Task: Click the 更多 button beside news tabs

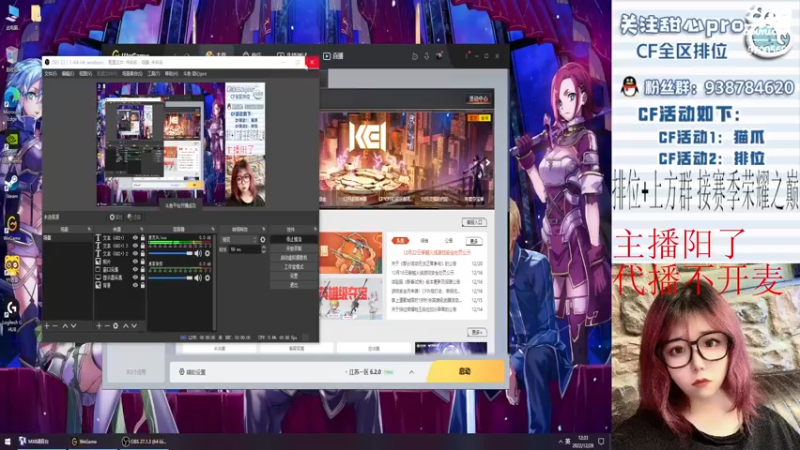Action: pyautogui.click(x=474, y=241)
